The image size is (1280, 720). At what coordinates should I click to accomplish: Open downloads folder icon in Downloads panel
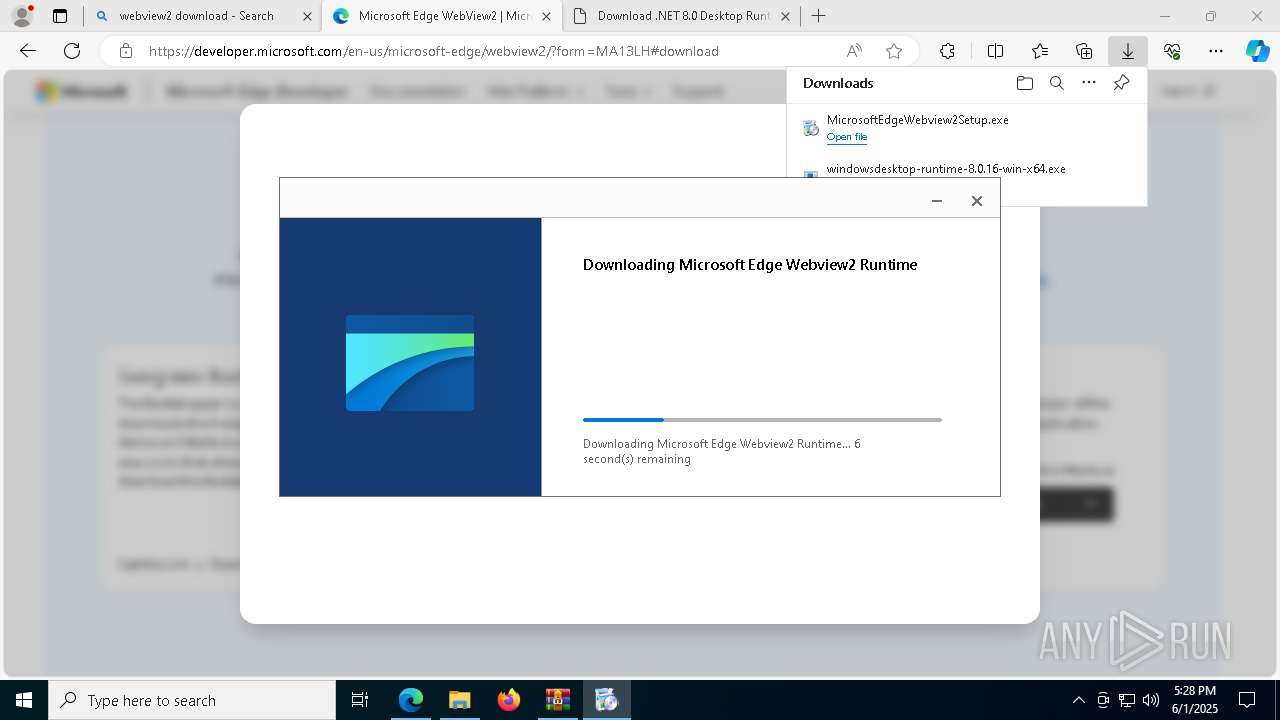(x=1024, y=83)
